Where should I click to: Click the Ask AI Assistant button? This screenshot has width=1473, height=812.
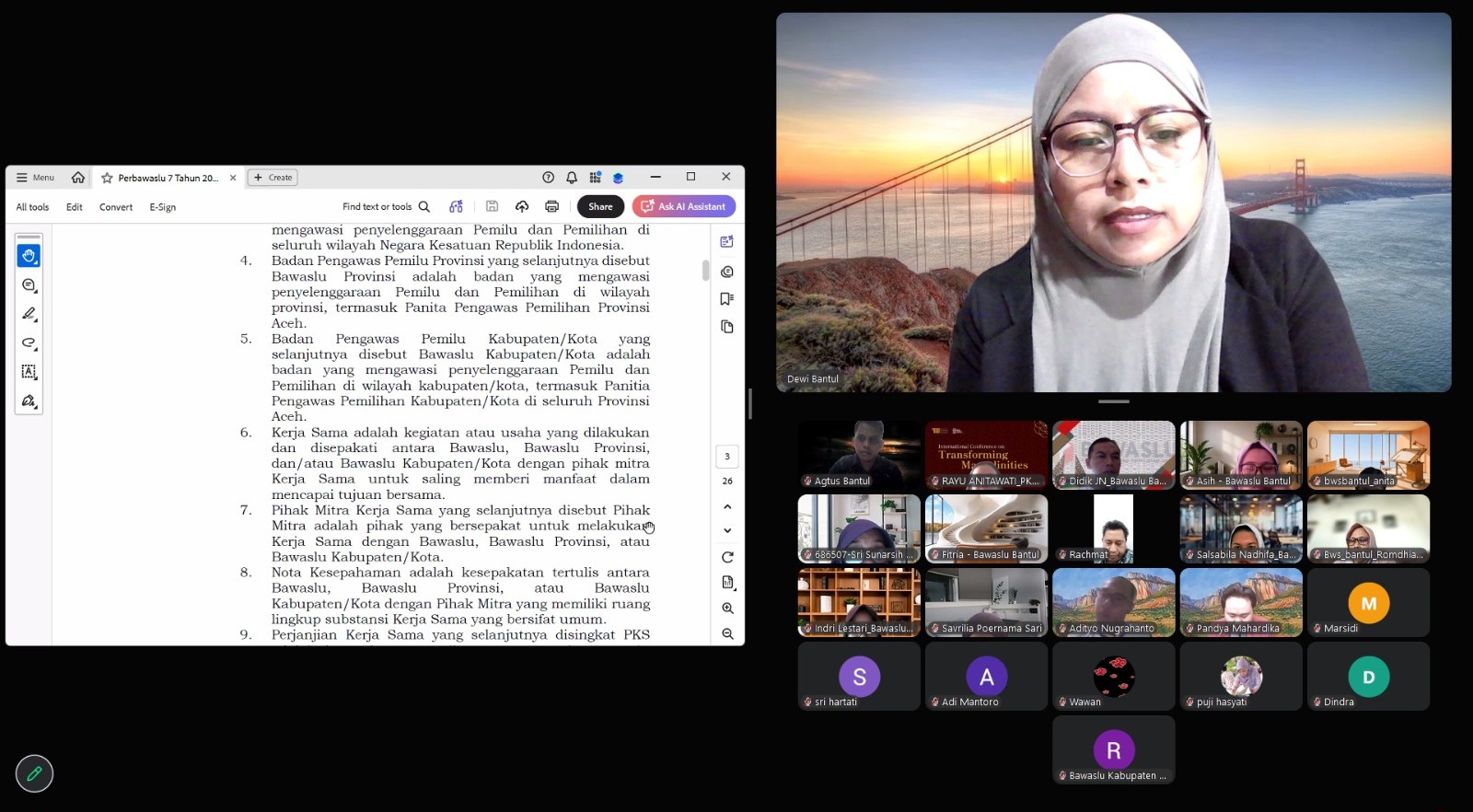pyautogui.click(x=684, y=206)
